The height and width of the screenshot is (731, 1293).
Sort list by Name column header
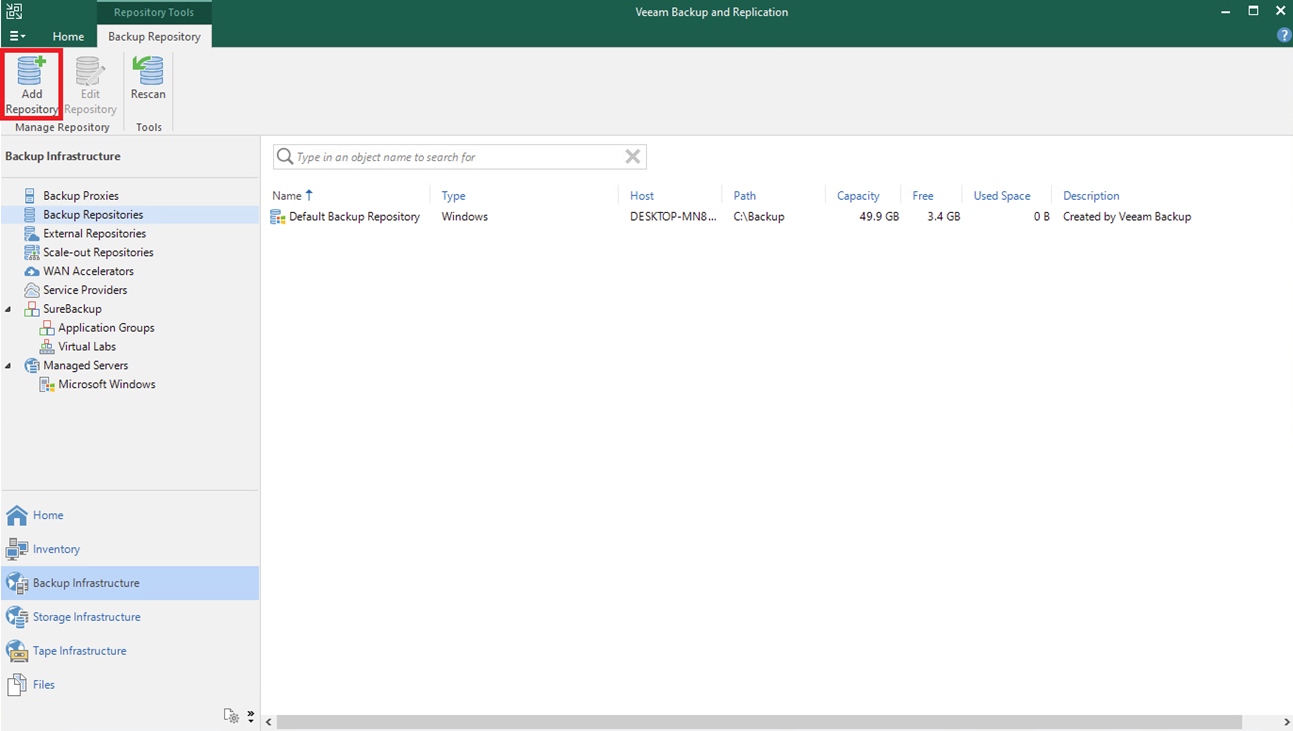287,196
